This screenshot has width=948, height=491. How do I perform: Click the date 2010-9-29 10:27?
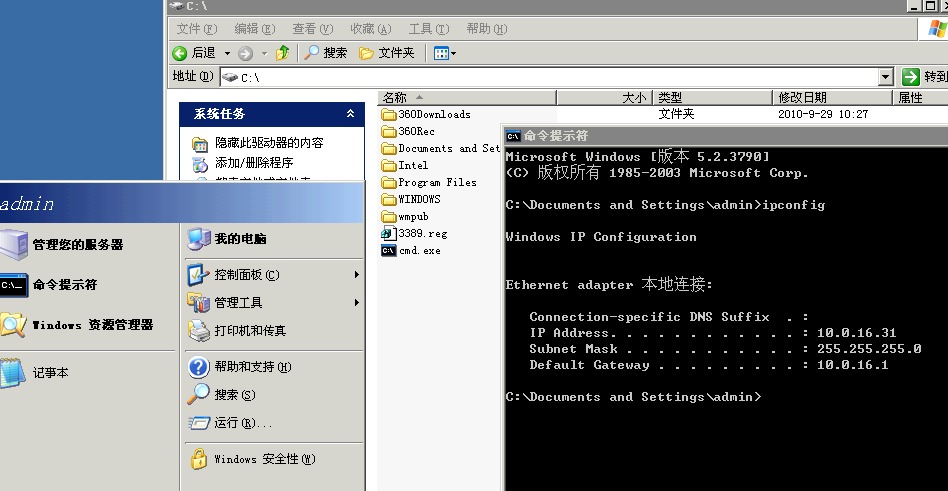click(823, 114)
